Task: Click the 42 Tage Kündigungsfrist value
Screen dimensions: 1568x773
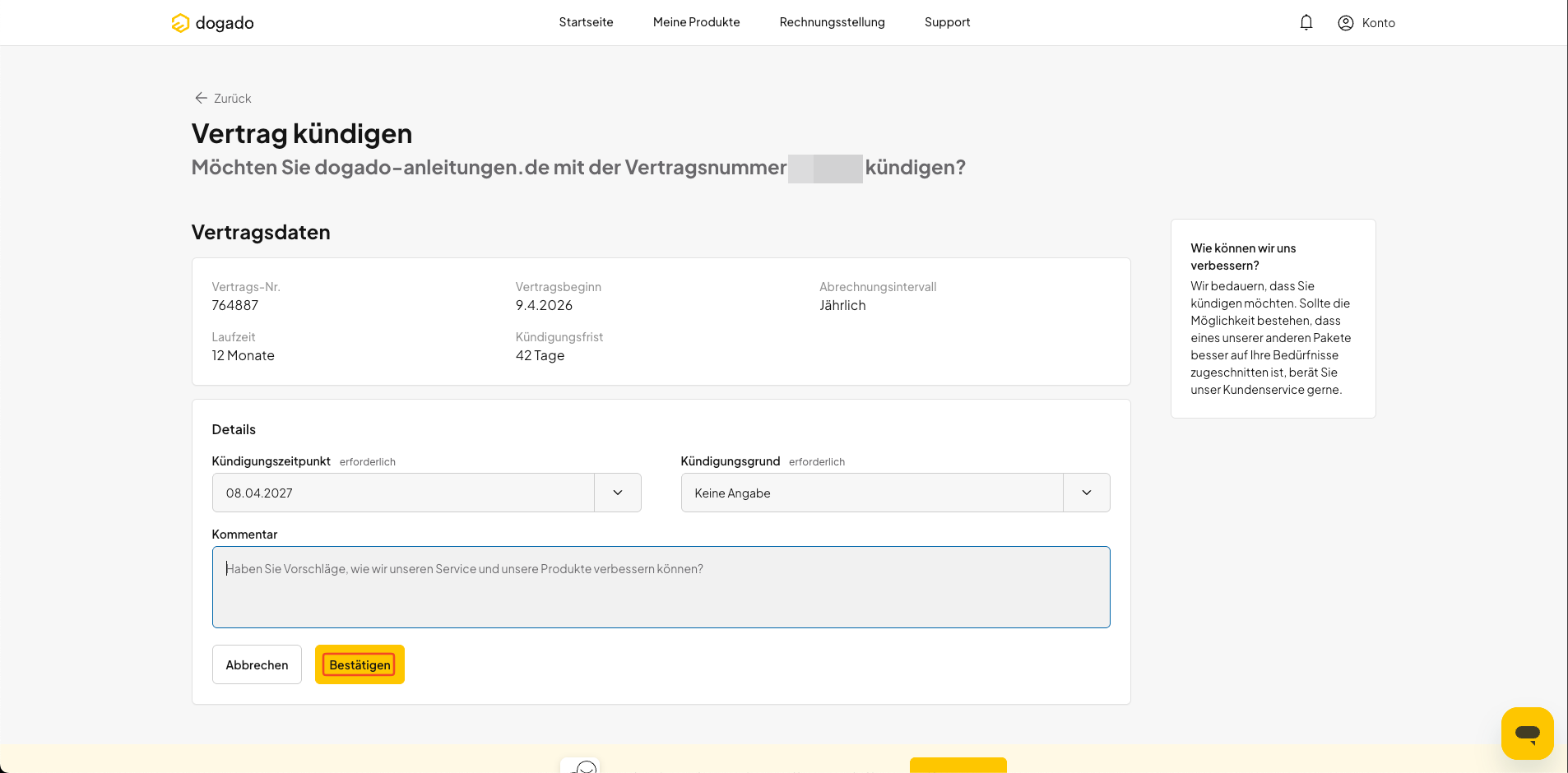Action: 540,355
